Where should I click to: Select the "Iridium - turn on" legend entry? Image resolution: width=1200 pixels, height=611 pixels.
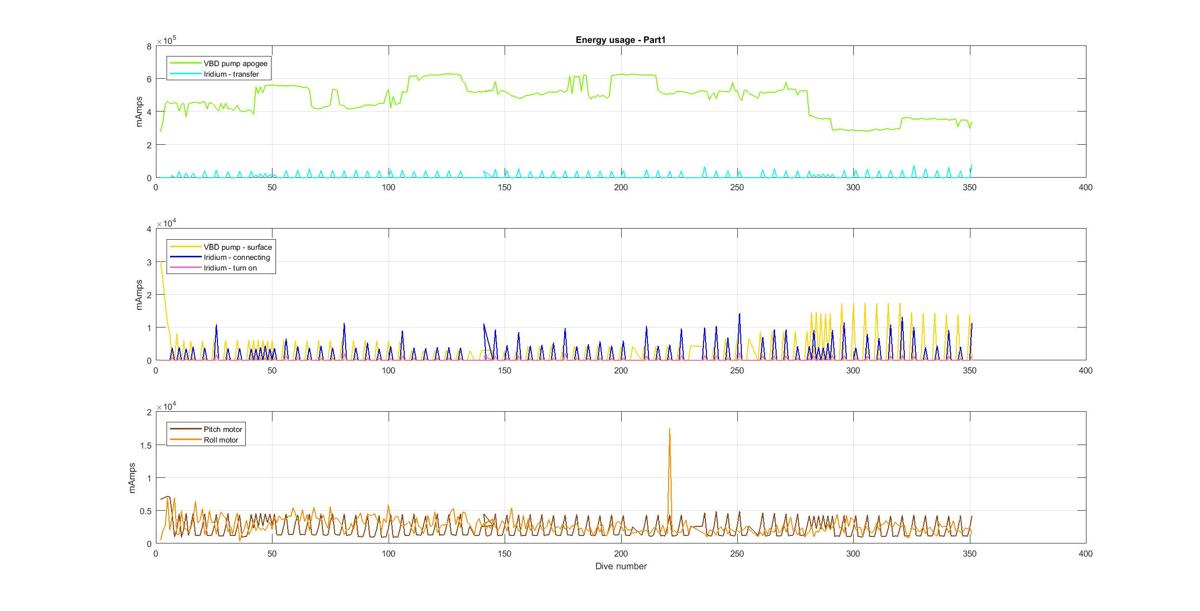[231, 268]
